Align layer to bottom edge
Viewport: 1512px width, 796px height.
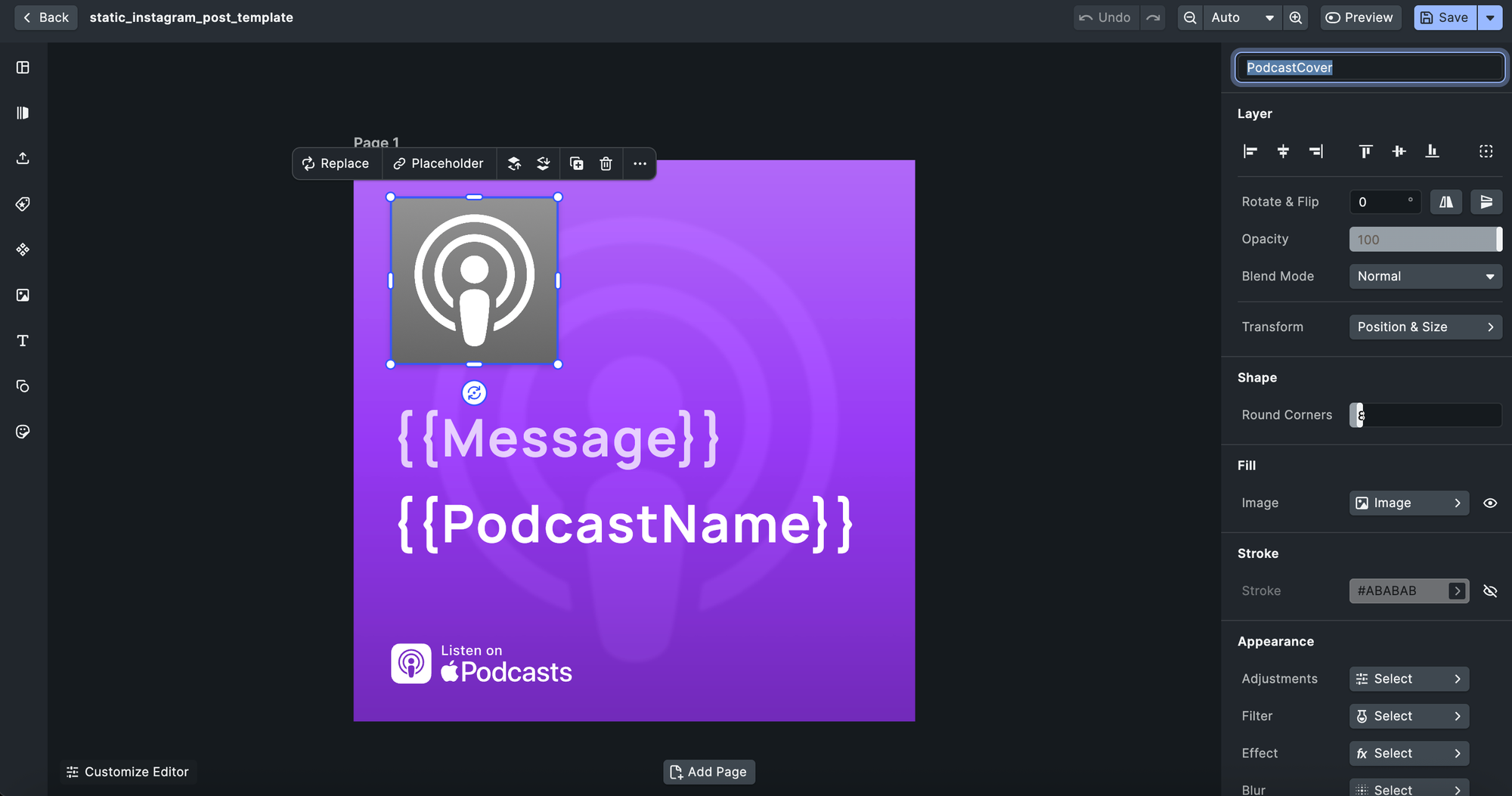tap(1432, 151)
